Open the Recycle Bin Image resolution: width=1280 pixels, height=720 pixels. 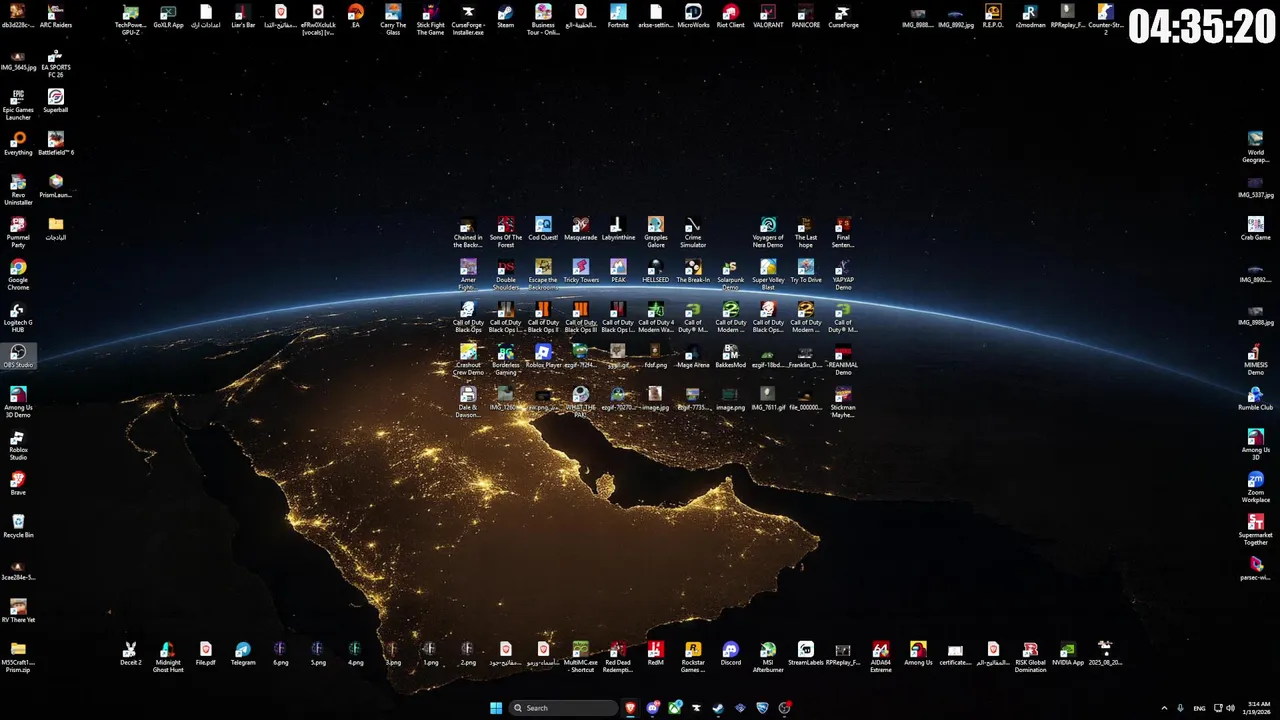pyautogui.click(x=18, y=526)
